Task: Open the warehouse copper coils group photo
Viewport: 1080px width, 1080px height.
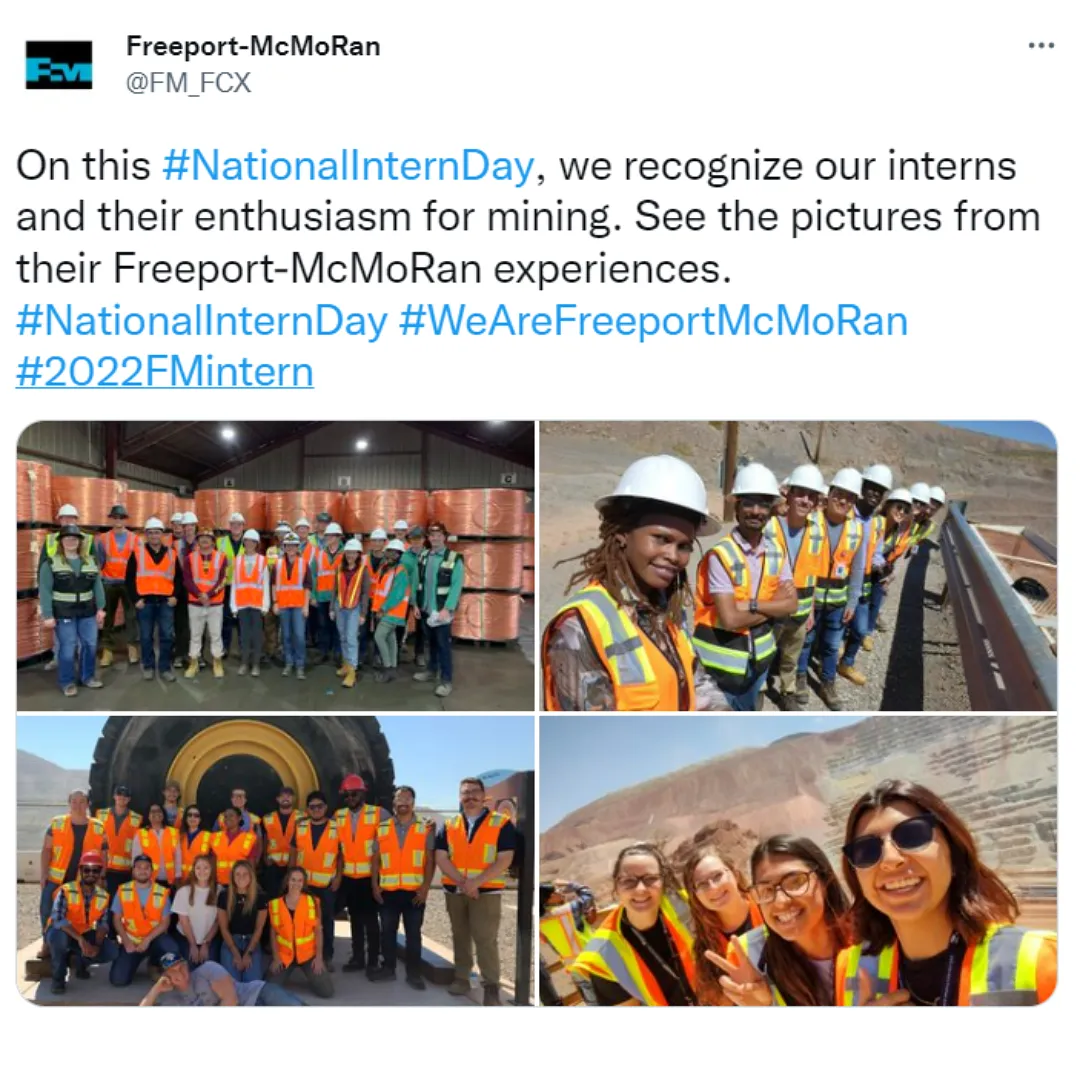Action: tap(276, 565)
